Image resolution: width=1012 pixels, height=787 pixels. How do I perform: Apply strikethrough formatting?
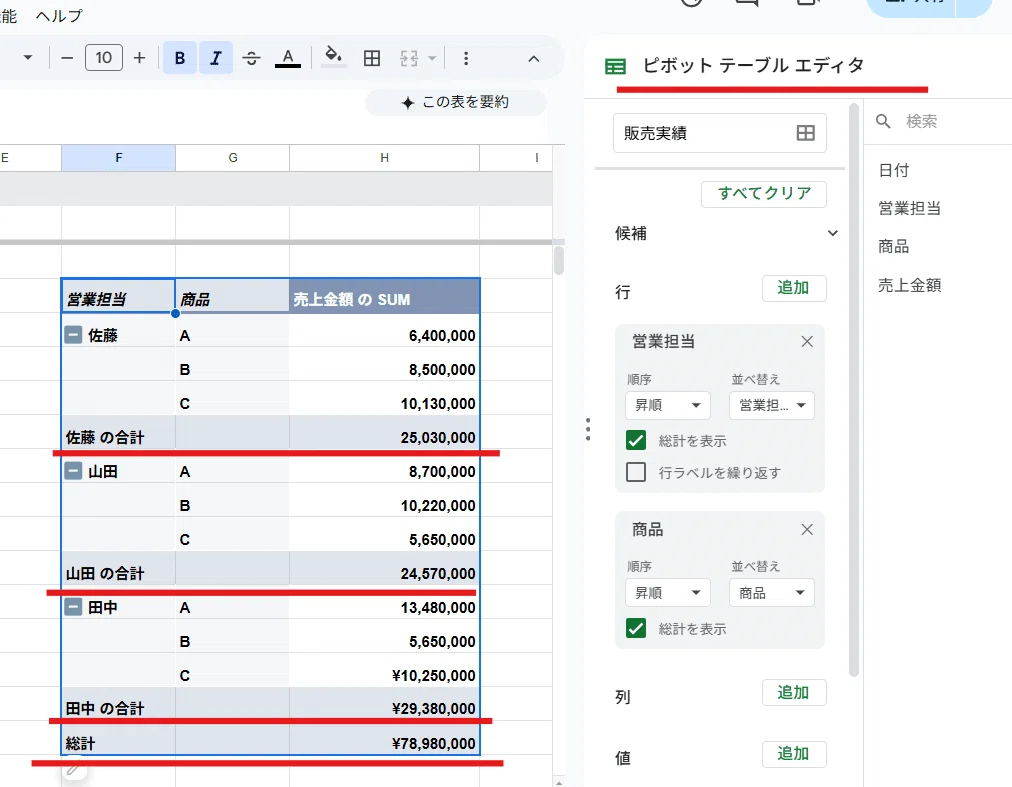[252, 58]
